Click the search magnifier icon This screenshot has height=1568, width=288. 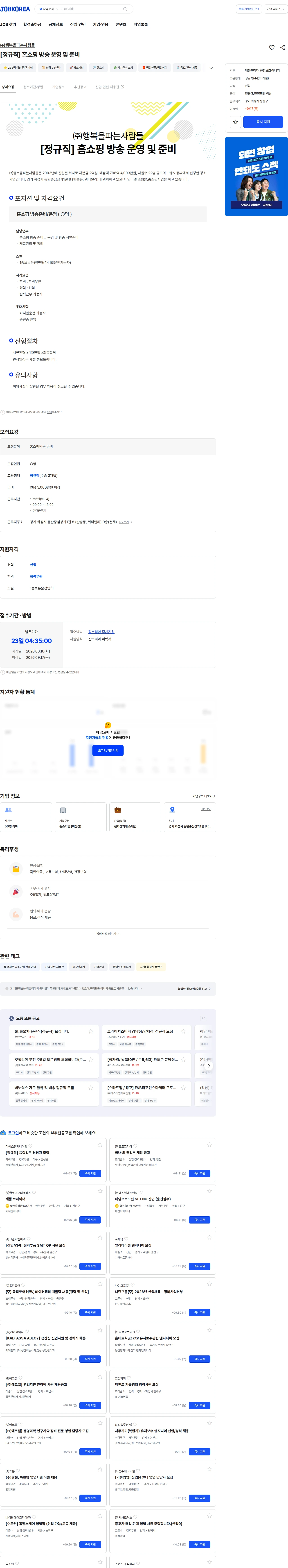[125, 9]
